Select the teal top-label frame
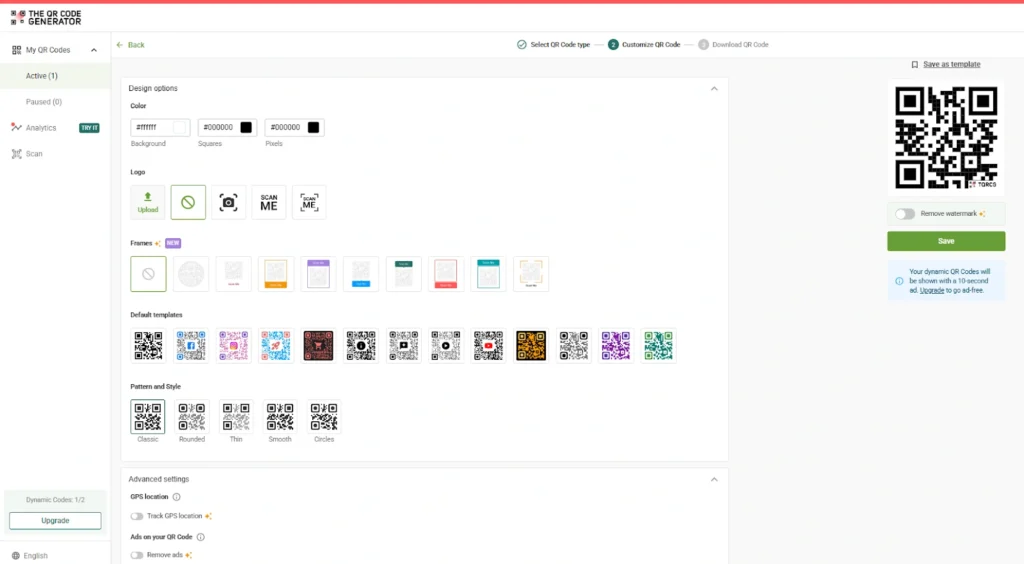This screenshot has width=1024, height=564. [488, 274]
